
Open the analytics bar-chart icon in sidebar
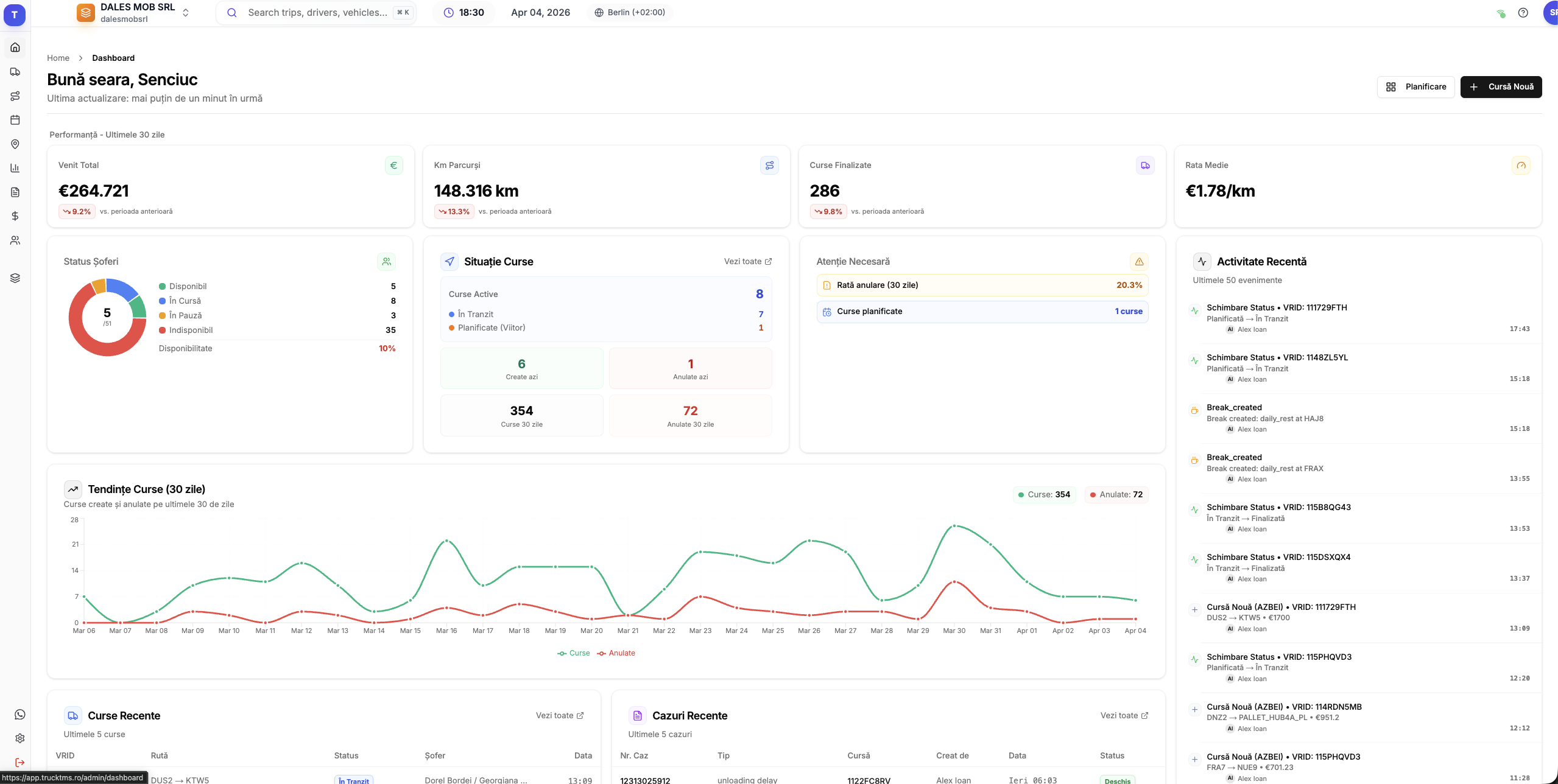[15, 167]
